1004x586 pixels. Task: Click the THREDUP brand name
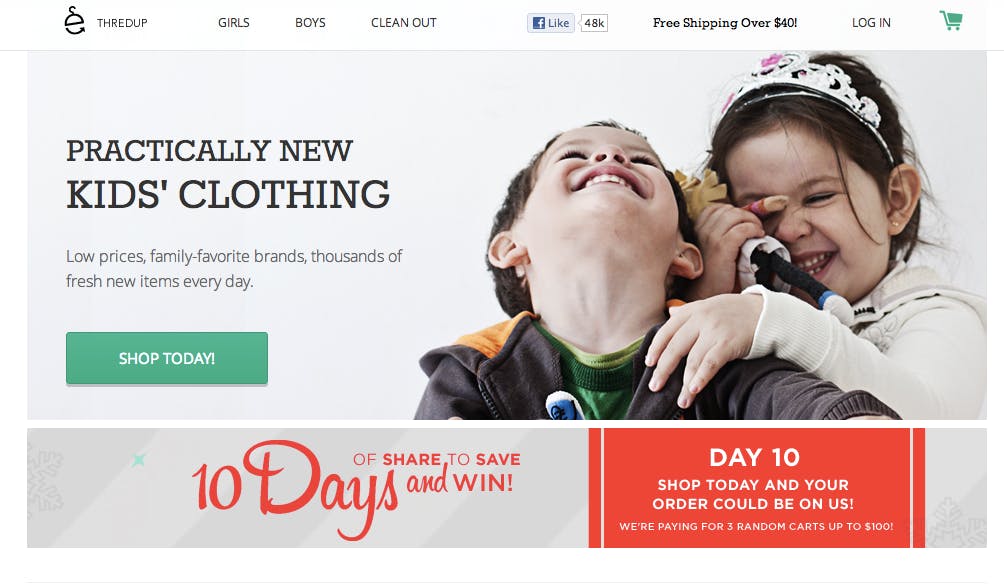point(122,23)
